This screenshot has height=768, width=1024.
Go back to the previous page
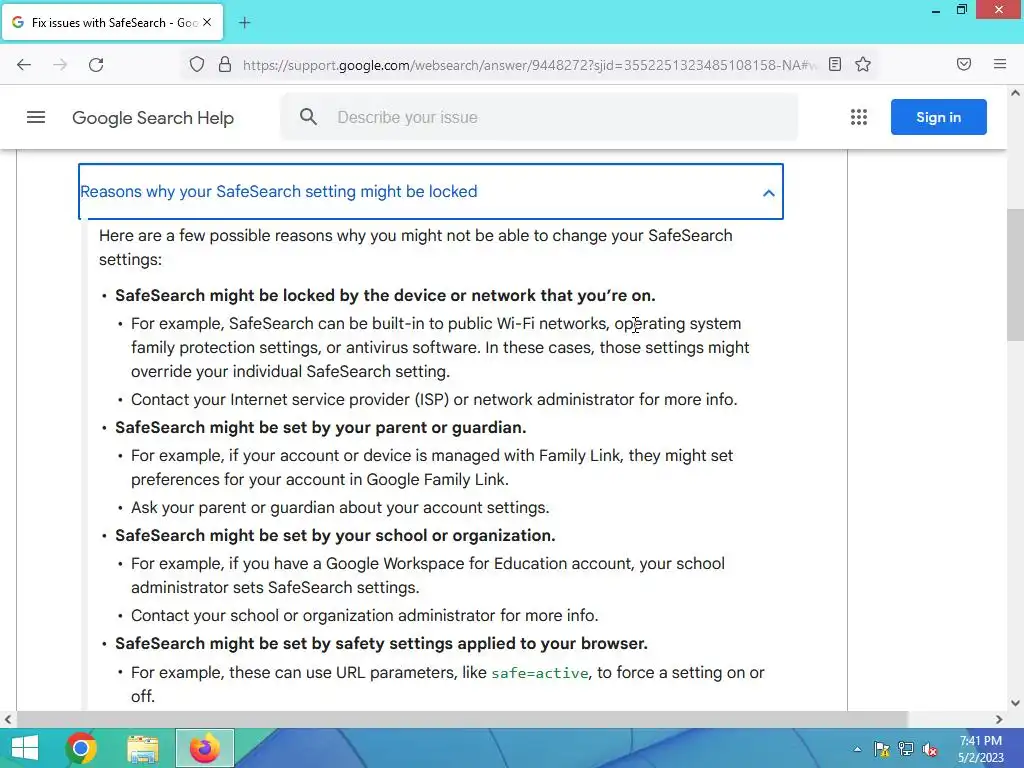tap(24, 65)
